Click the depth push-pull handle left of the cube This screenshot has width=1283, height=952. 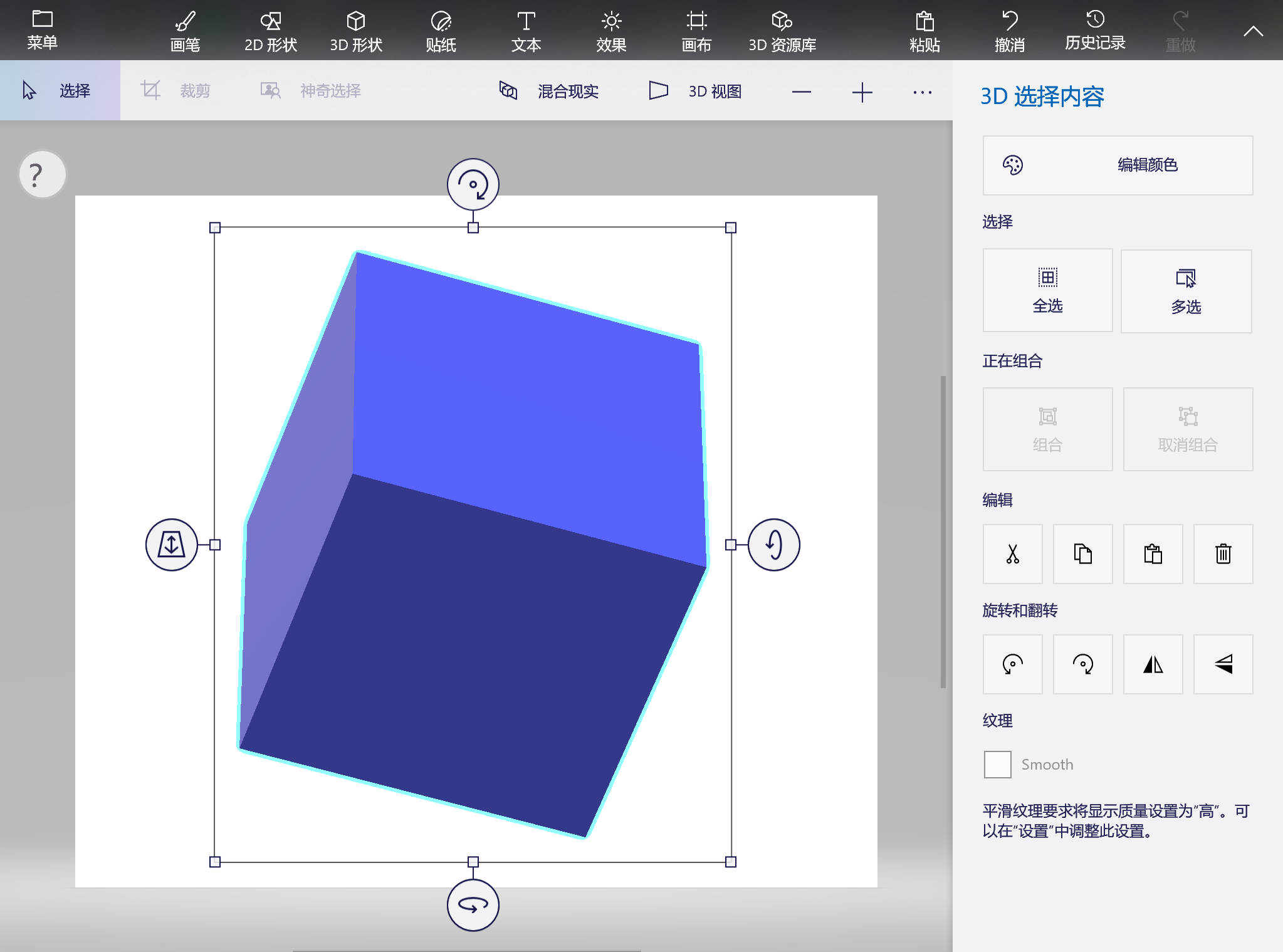pos(172,545)
